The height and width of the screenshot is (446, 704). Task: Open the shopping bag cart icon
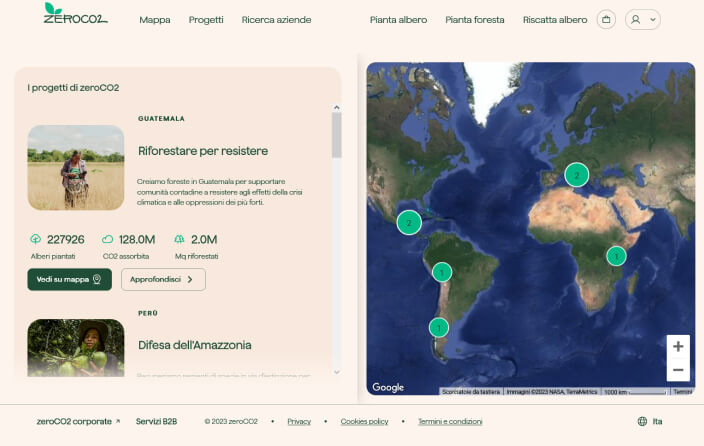coord(606,20)
